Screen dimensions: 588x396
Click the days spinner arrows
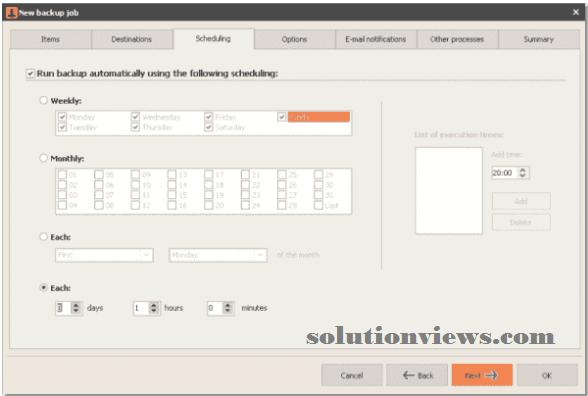[76, 308]
